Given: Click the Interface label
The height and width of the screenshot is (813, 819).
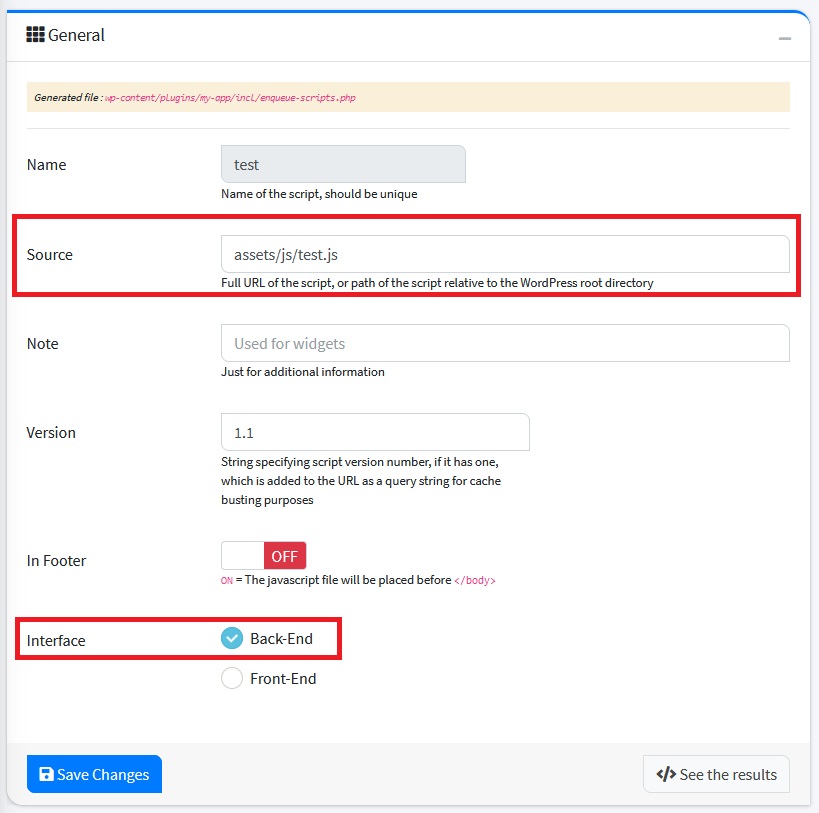Looking at the screenshot, I should click(56, 640).
